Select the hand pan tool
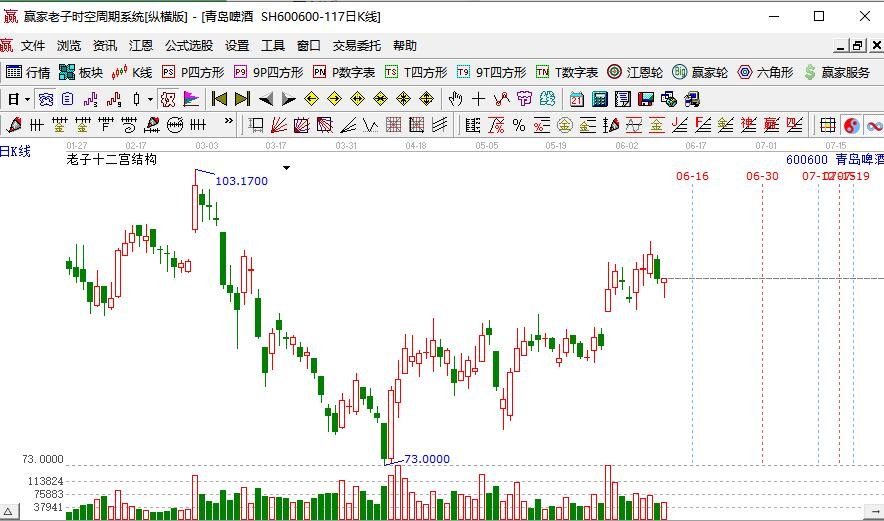884x521 pixels. [x=456, y=100]
